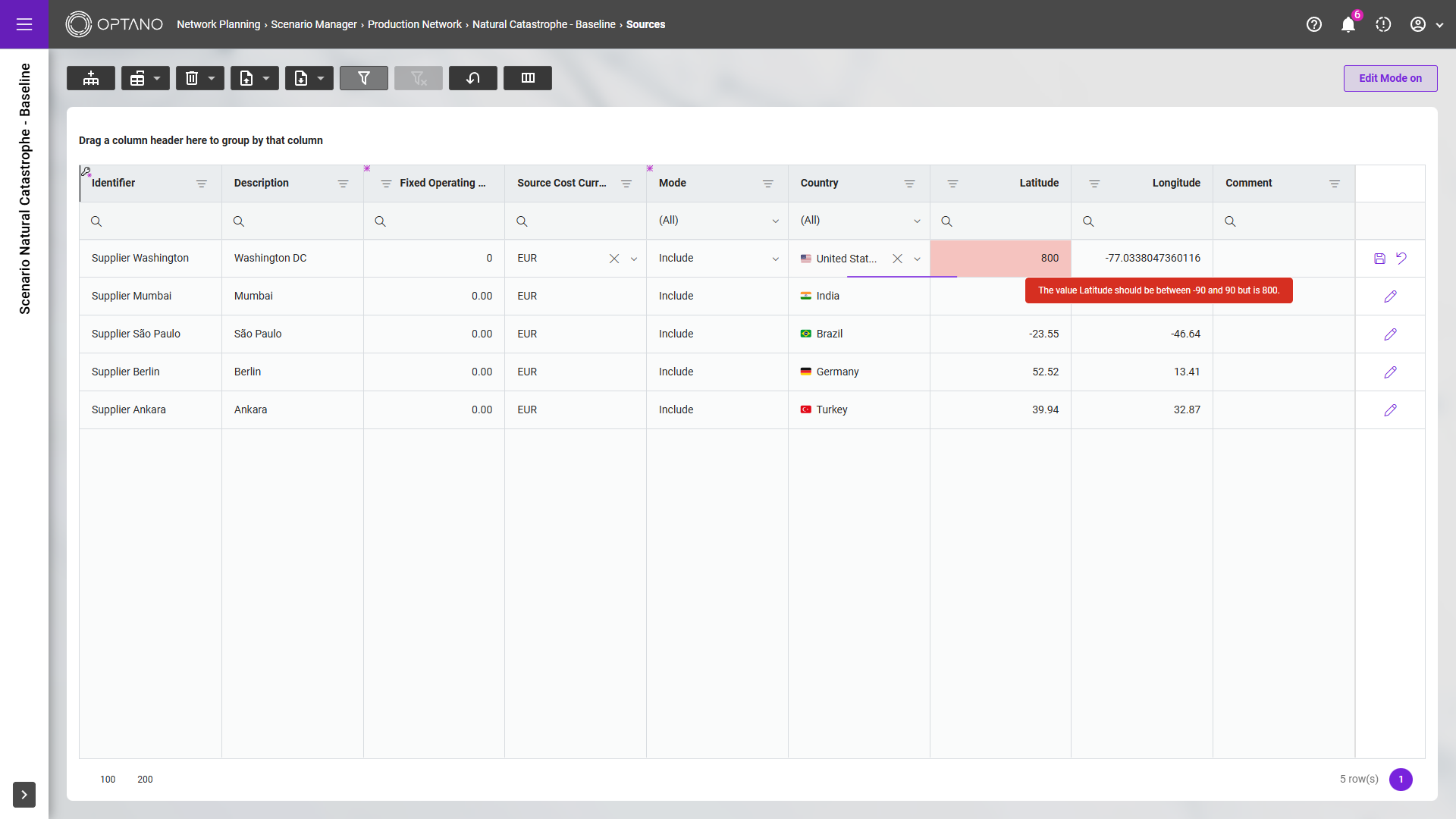1456x819 pixels.
Task: Click the undo changes toolbar icon
Action: coord(472,78)
